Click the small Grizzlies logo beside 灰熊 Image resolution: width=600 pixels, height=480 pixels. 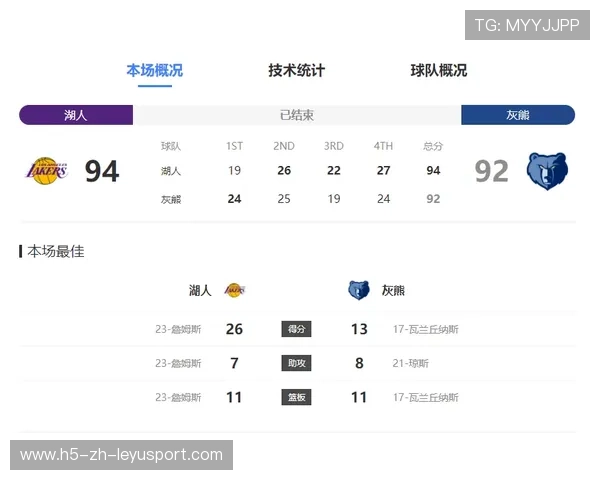click(359, 290)
